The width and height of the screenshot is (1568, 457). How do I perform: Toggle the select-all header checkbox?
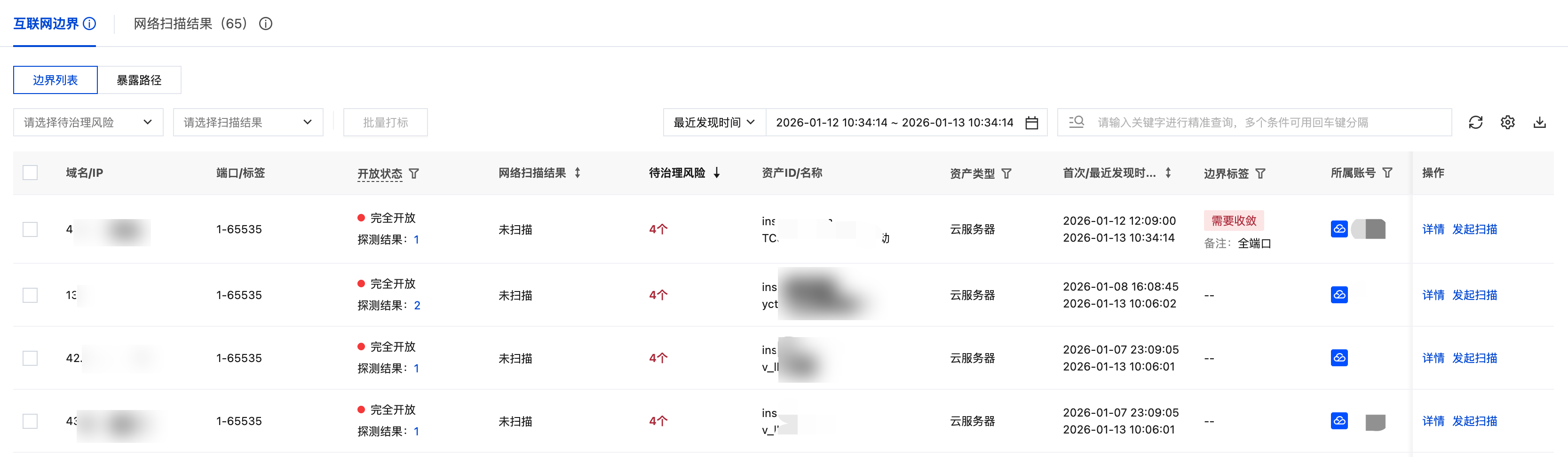point(30,173)
